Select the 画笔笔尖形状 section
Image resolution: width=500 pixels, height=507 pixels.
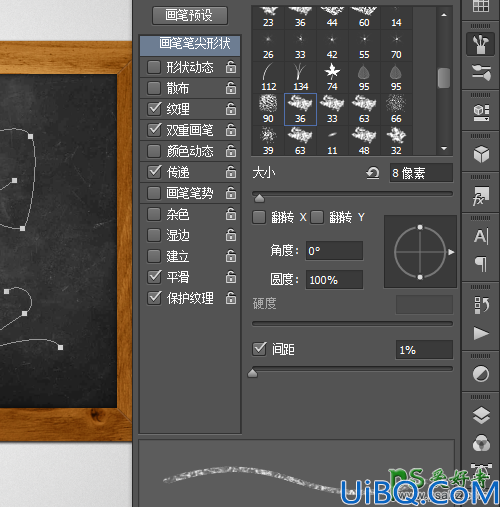pos(190,45)
